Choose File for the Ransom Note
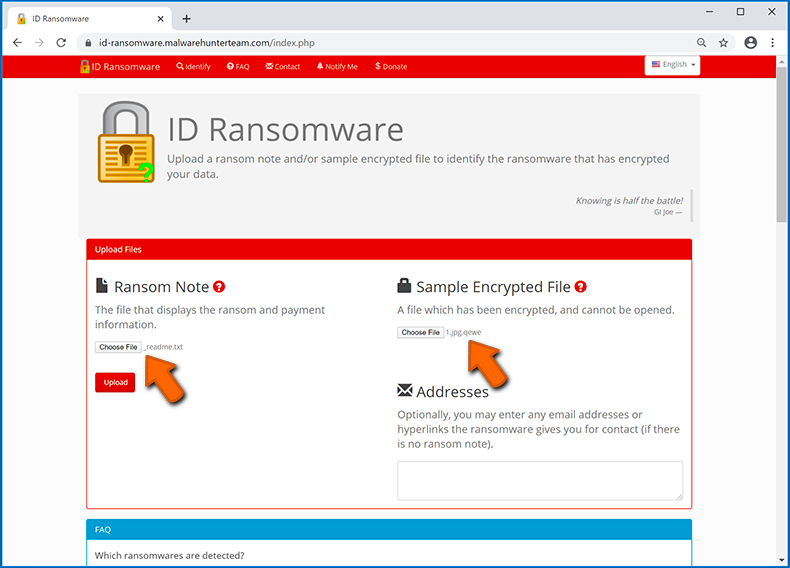790x568 pixels. pyautogui.click(x=118, y=347)
